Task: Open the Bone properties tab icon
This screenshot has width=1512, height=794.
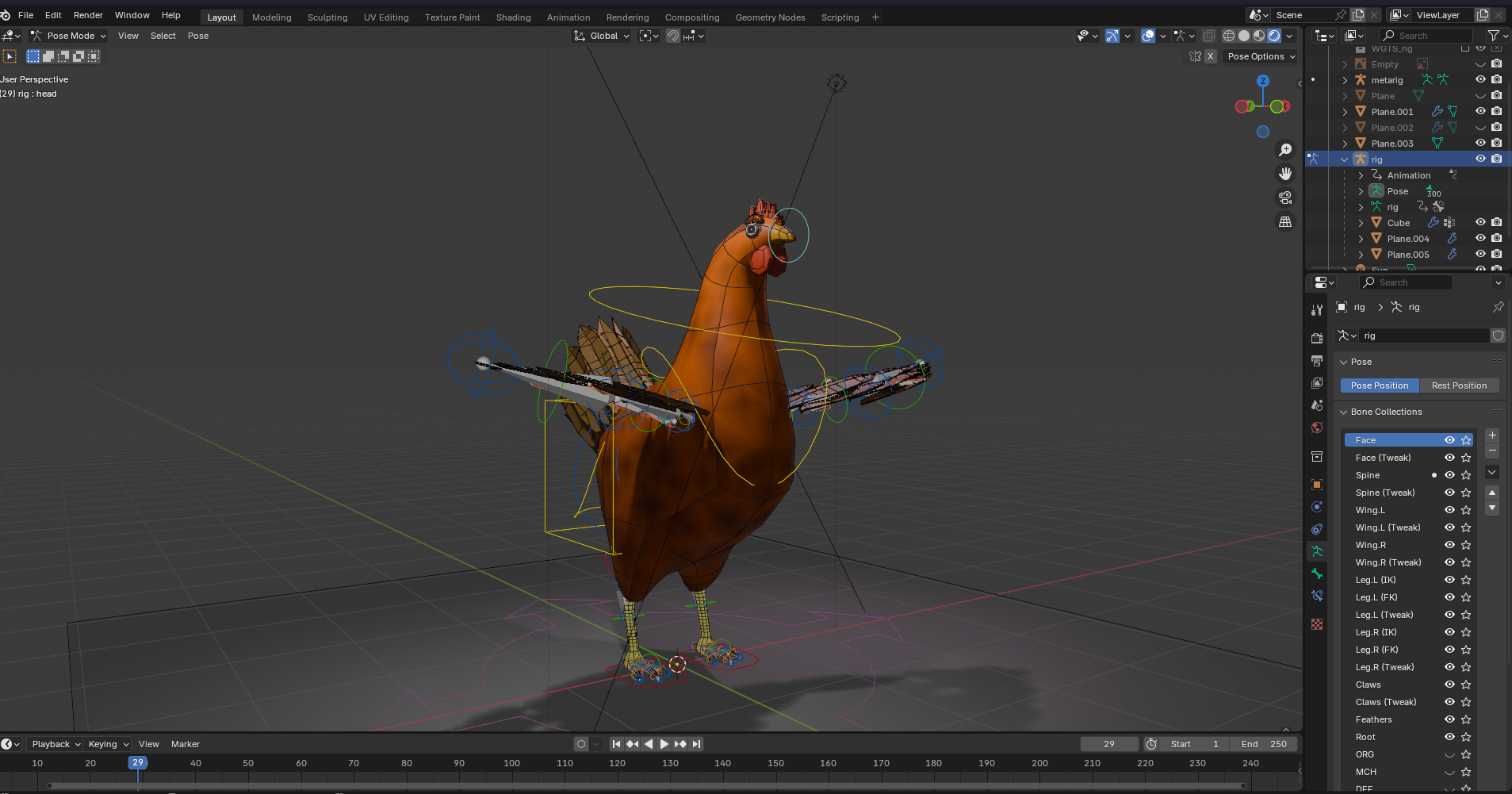Action: coord(1317,573)
